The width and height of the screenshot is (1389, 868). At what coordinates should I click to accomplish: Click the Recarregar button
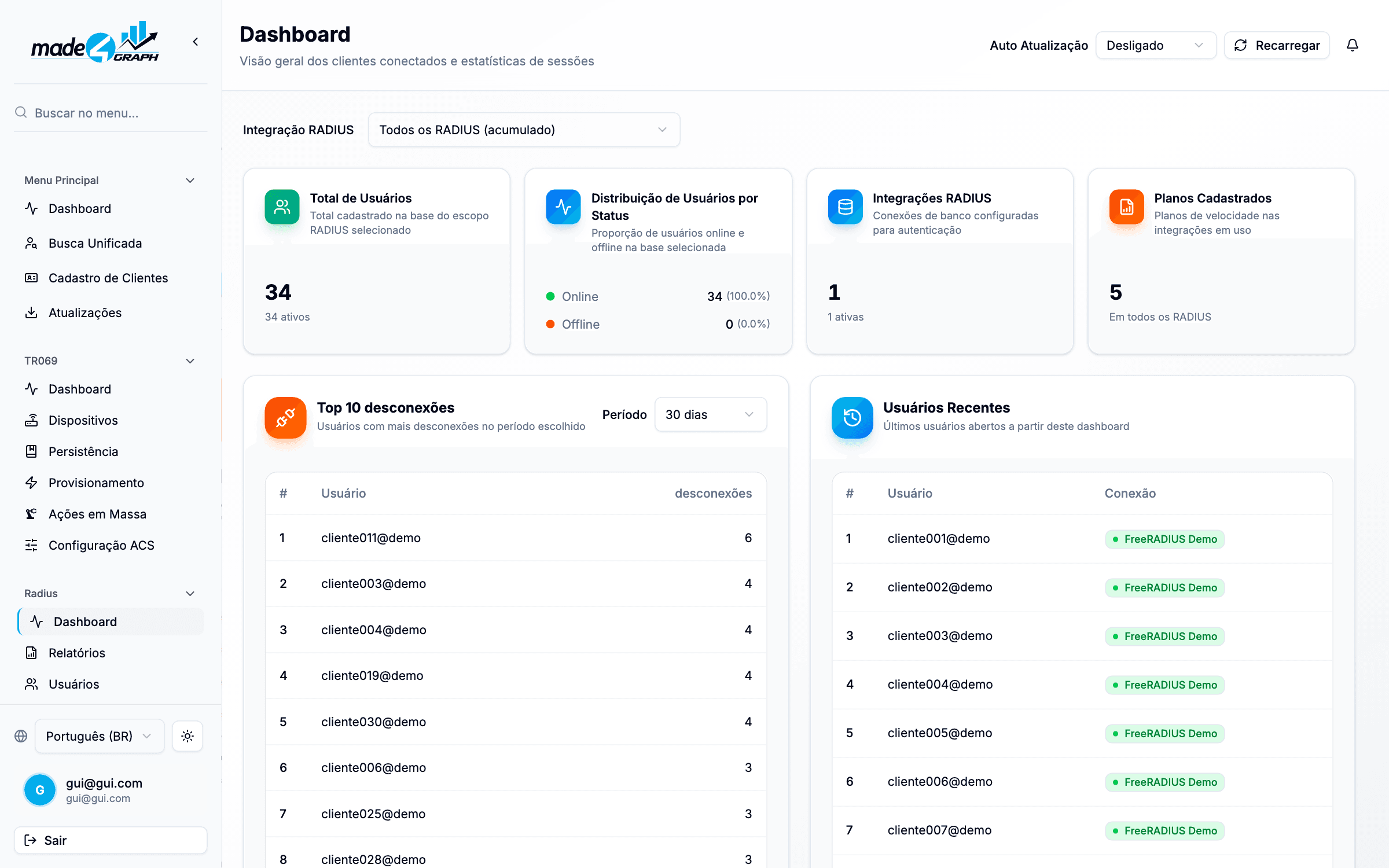click(1277, 45)
